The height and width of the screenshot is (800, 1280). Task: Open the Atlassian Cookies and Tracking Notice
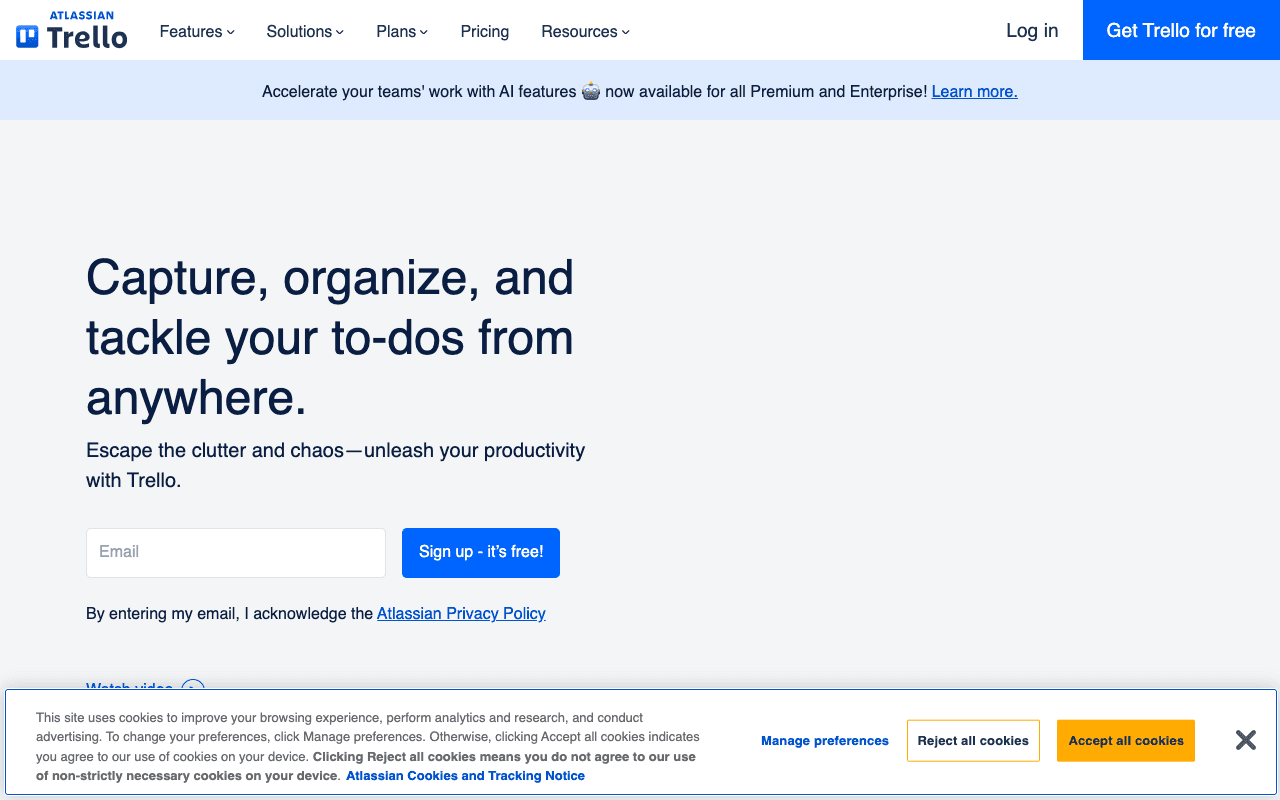click(465, 775)
